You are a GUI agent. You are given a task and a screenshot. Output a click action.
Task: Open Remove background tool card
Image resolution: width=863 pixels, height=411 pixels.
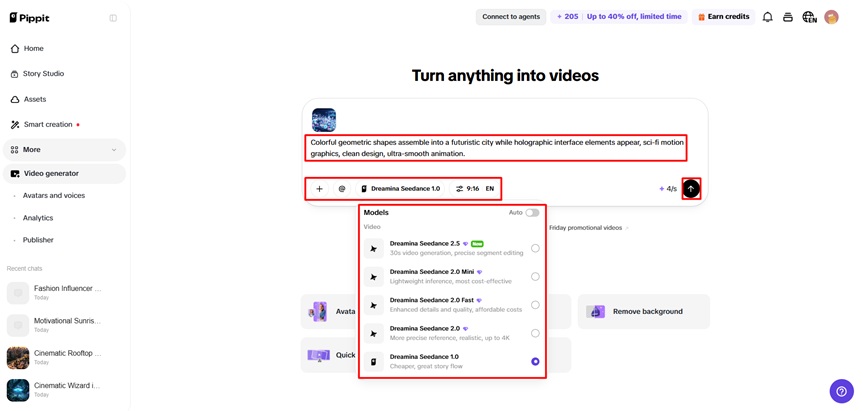pos(643,311)
